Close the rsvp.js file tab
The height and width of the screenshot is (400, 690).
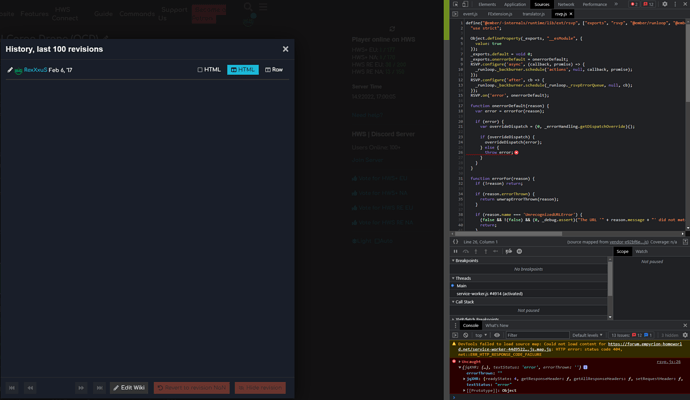tap(571, 14)
